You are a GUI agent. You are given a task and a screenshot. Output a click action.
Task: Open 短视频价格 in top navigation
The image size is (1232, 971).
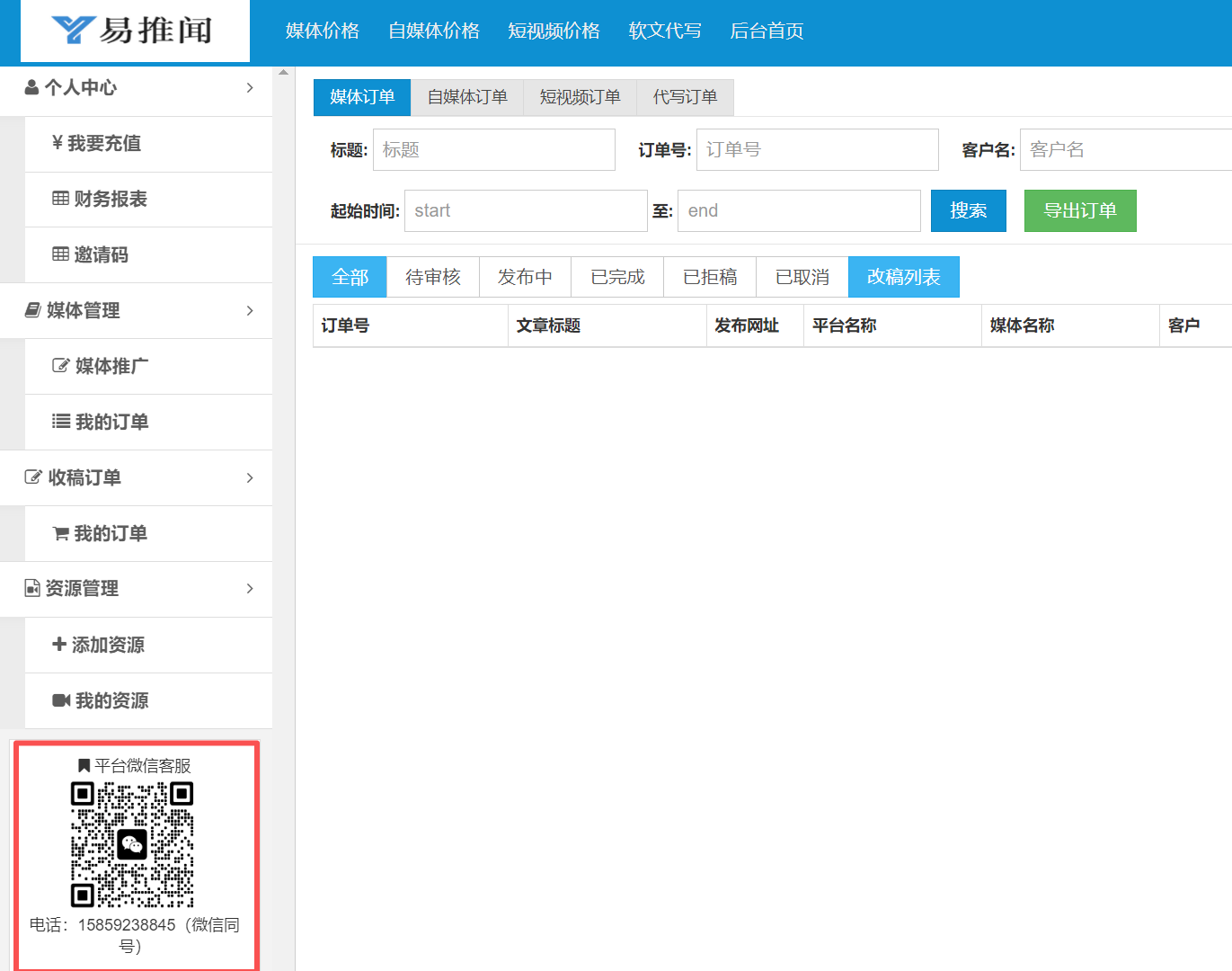point(554,31)
